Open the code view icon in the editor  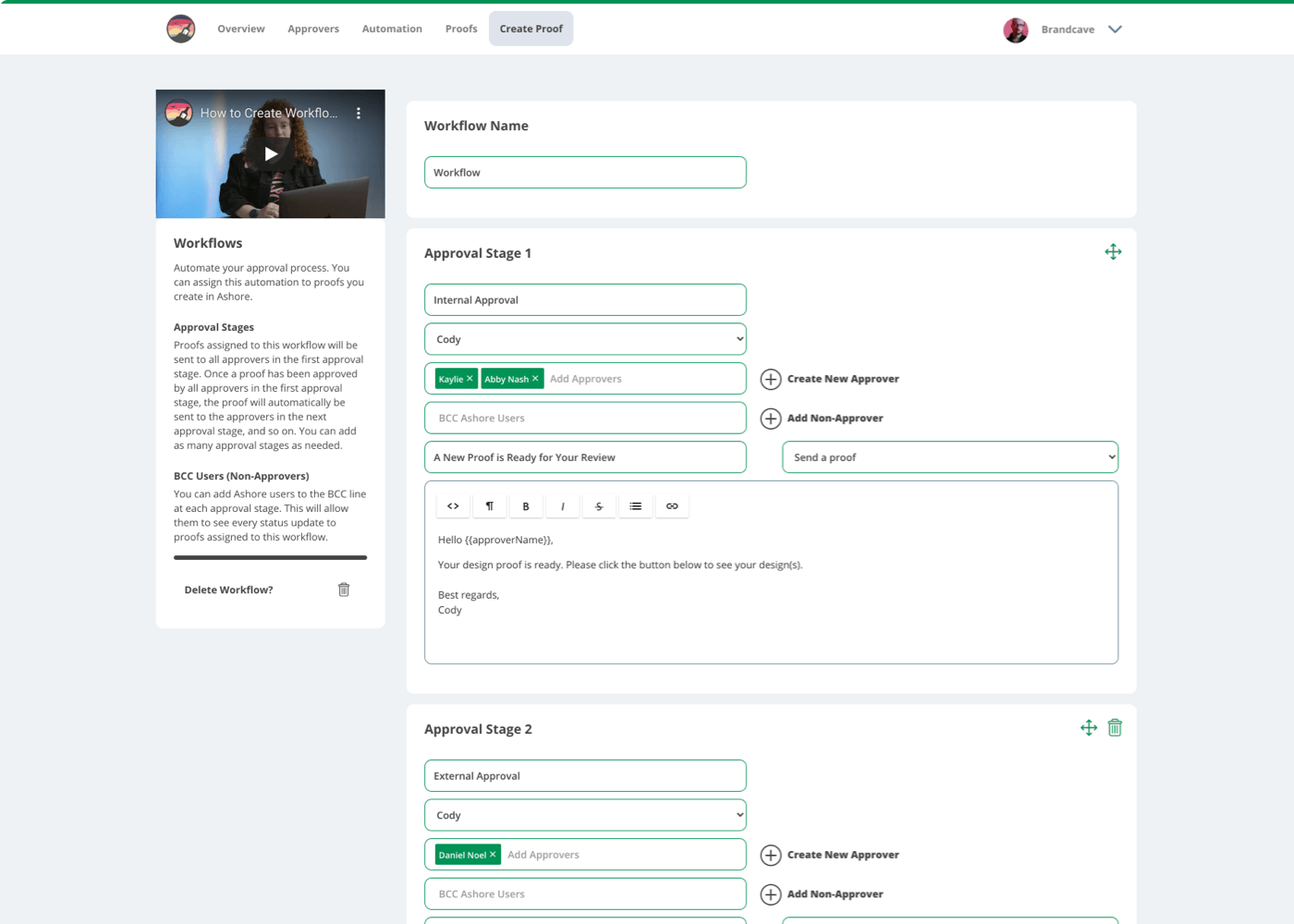pos(453,505)
